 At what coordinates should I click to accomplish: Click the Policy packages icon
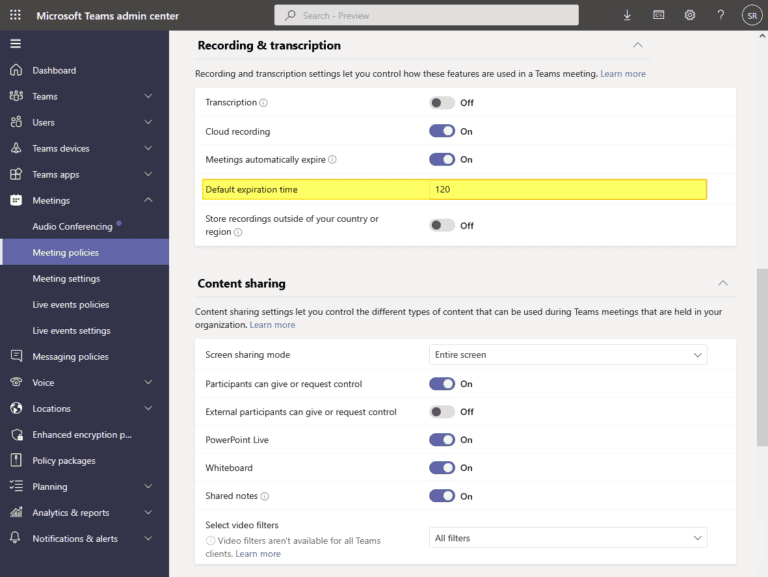[x=16, y=460]
